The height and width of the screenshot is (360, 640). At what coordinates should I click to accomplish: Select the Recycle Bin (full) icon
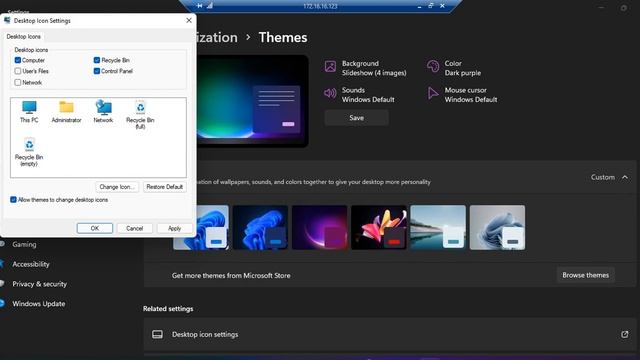coord(140,115)
